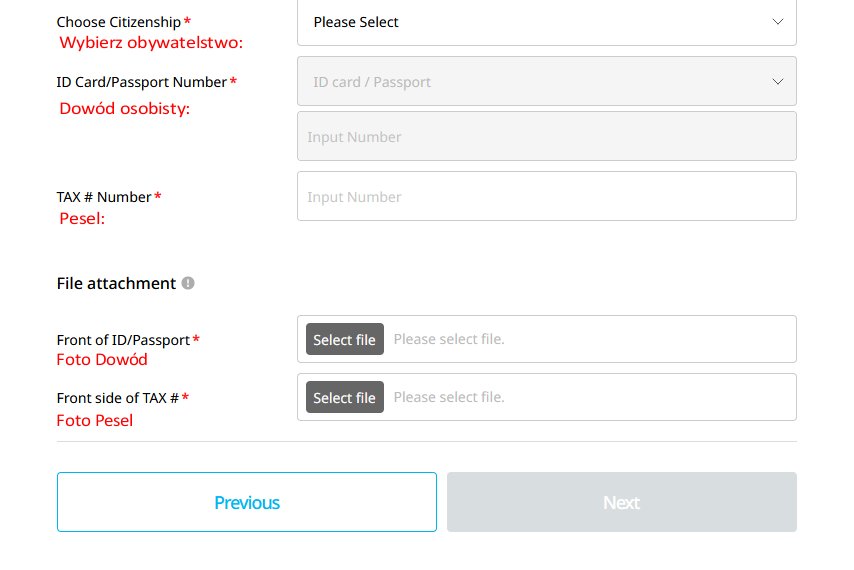Image resolution: width=854 pixels, height=570 pixels.
Task: Click the chevron arrow of the Citizenship dropdown
Action: [778, 22]
